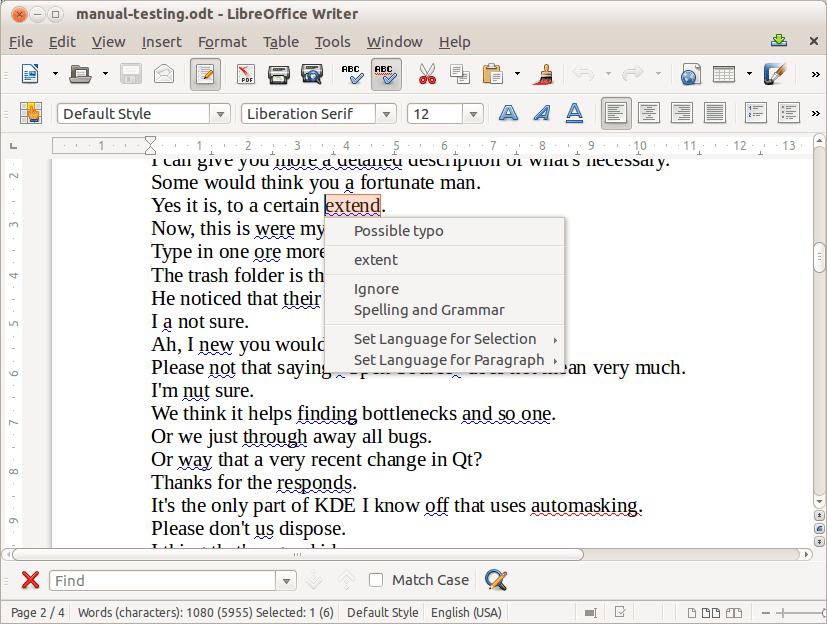Click the Cut scissors icon
Image resolution: width=827 pixels, height=624 pixels.
(427, 74)
